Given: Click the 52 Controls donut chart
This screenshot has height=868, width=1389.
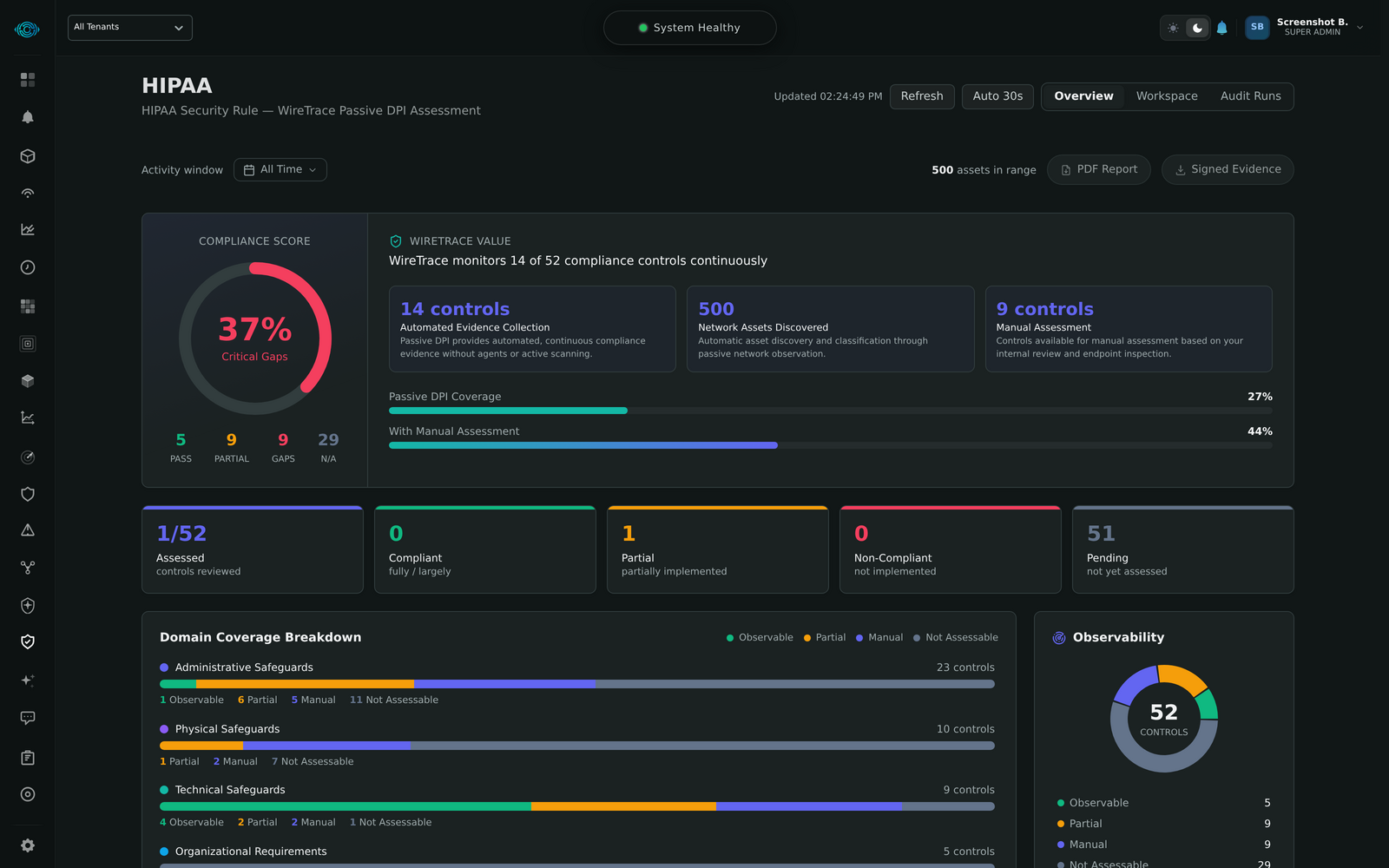Looking at the screenshot, I should coord(1164,719).
